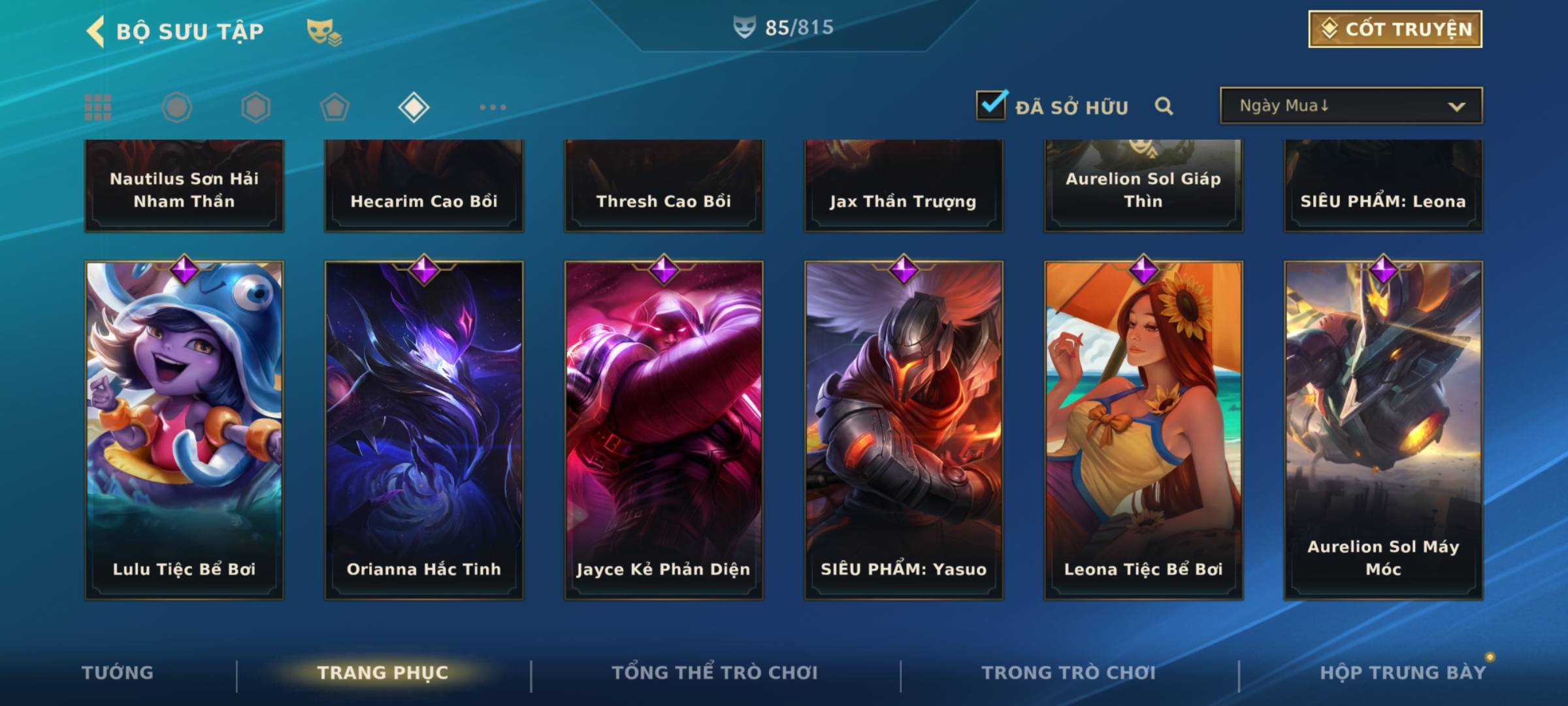The width and height of the screenshot is (1568, 706).
Task: Go back using the Bộ Sưu Tập arrow
Action: pos(95,31)
